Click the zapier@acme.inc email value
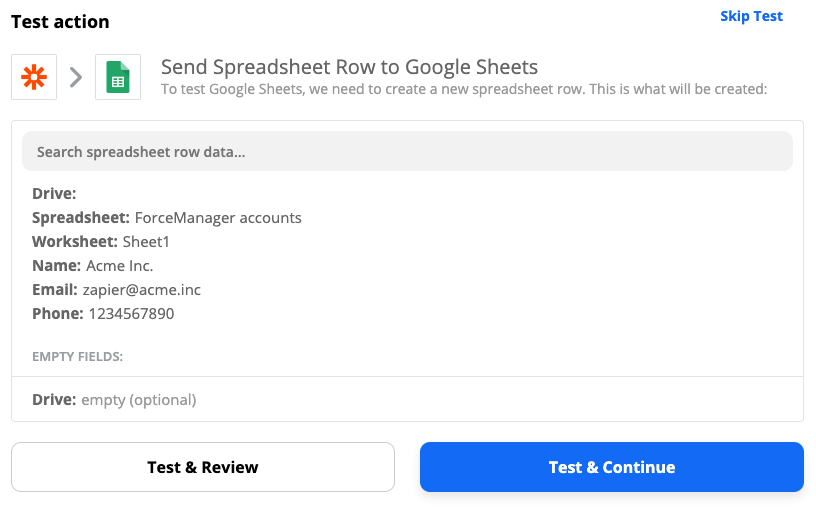The height and width of the screenshot is (514, 816). click(x=142, y=289)
